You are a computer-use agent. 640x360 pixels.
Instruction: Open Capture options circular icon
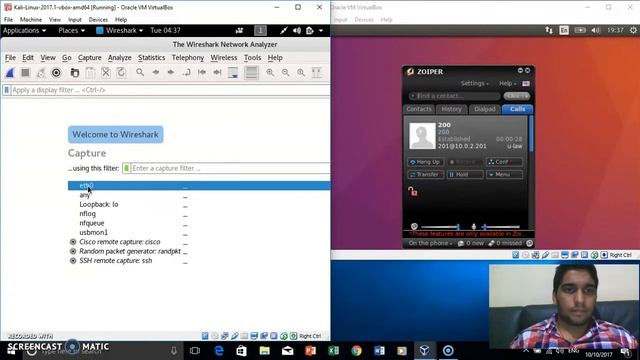(x=56, y=73)
